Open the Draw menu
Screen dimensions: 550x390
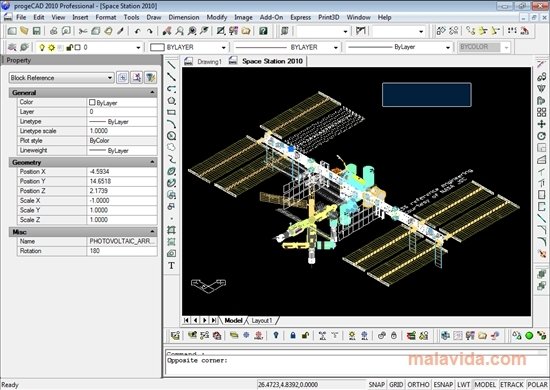[x=154, y=17]
